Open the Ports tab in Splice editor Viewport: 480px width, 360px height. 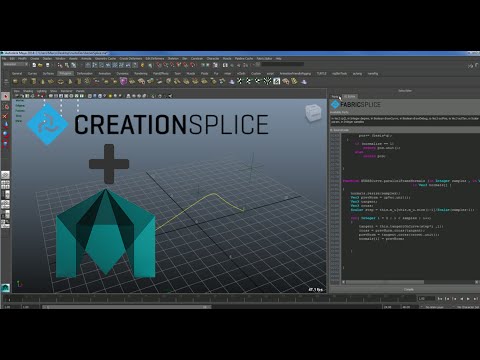[335, 97]
